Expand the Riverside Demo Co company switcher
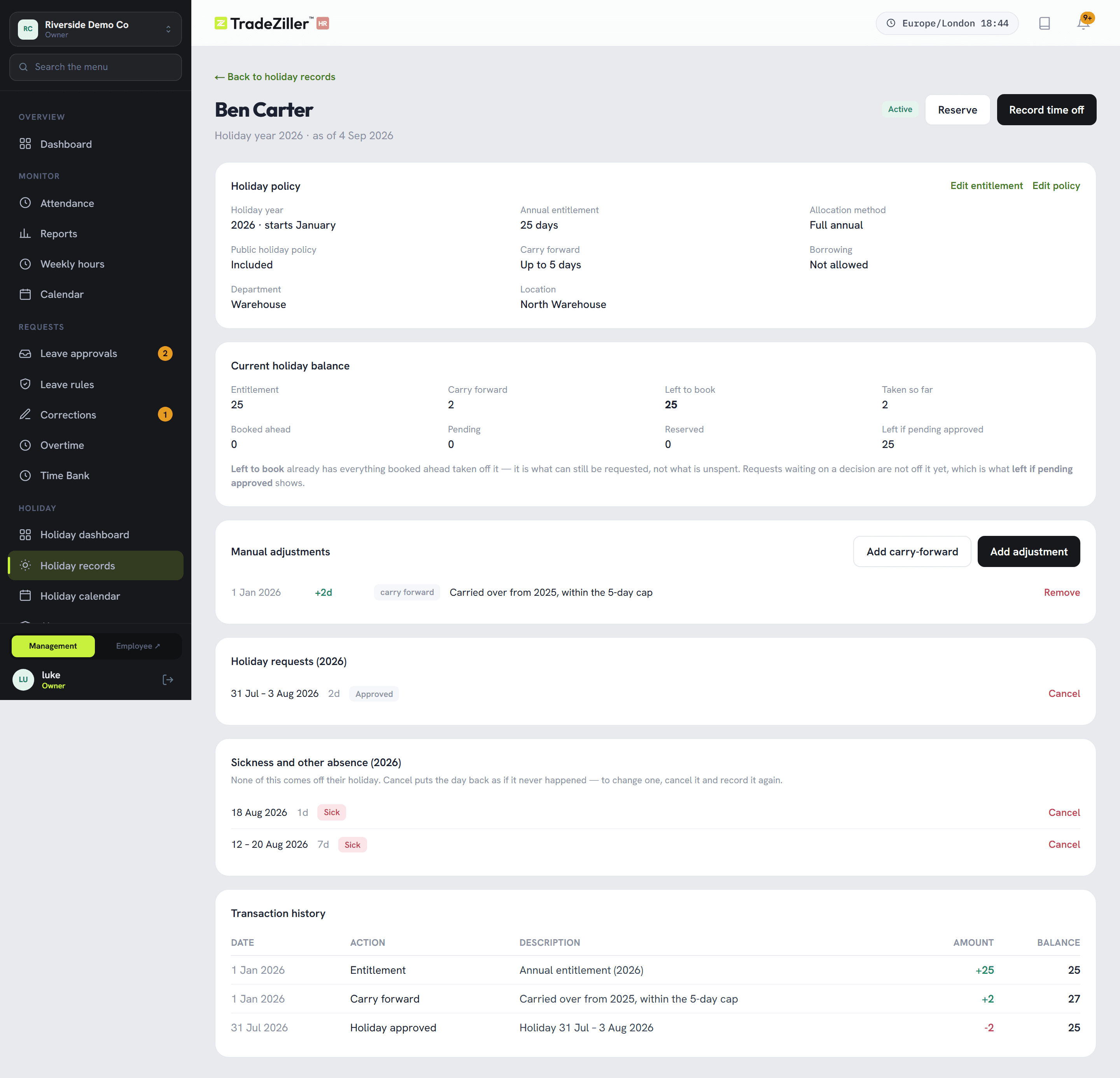This screenshot has width=1120, height=1078. coord(95,29)
